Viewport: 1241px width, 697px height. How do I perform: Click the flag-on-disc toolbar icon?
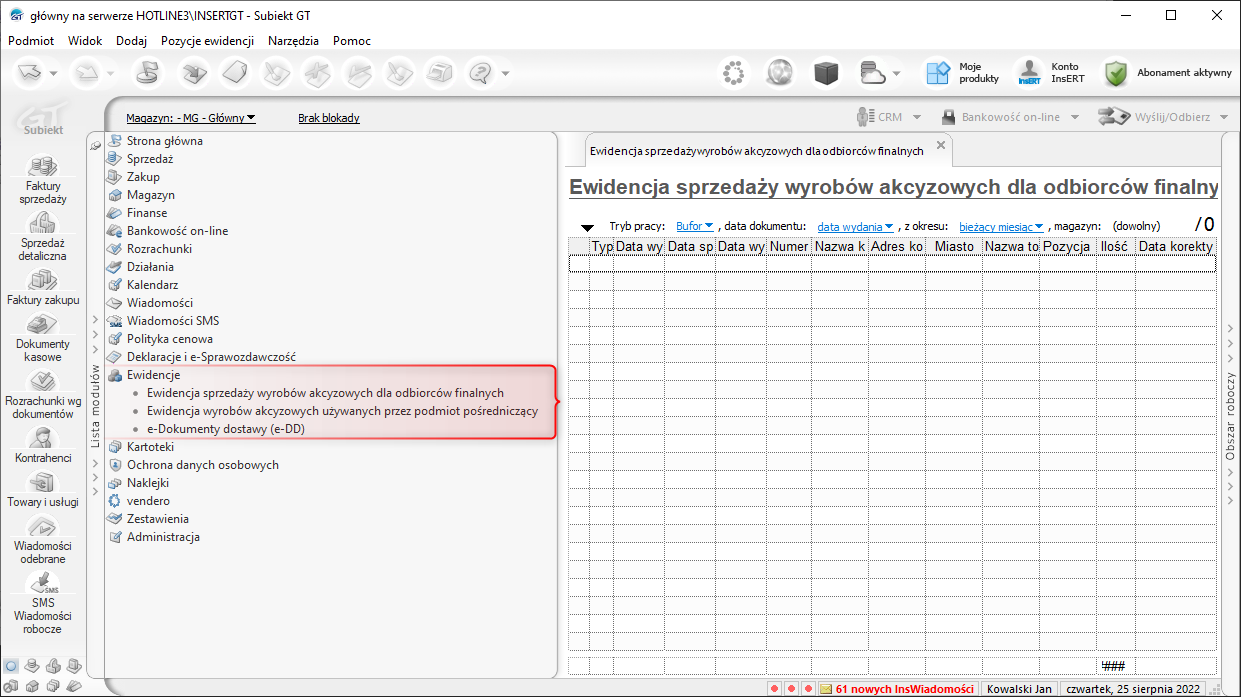tap(146, 72)
